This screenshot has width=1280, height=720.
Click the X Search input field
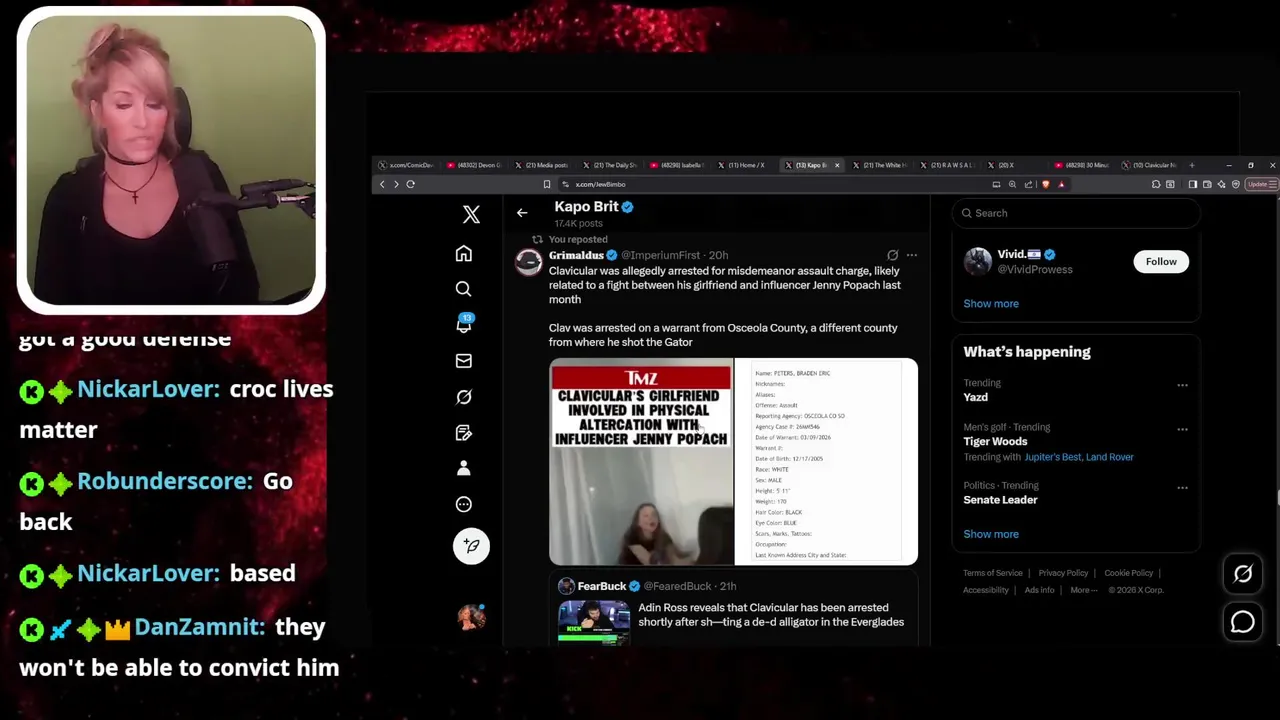coord(1075,213)
